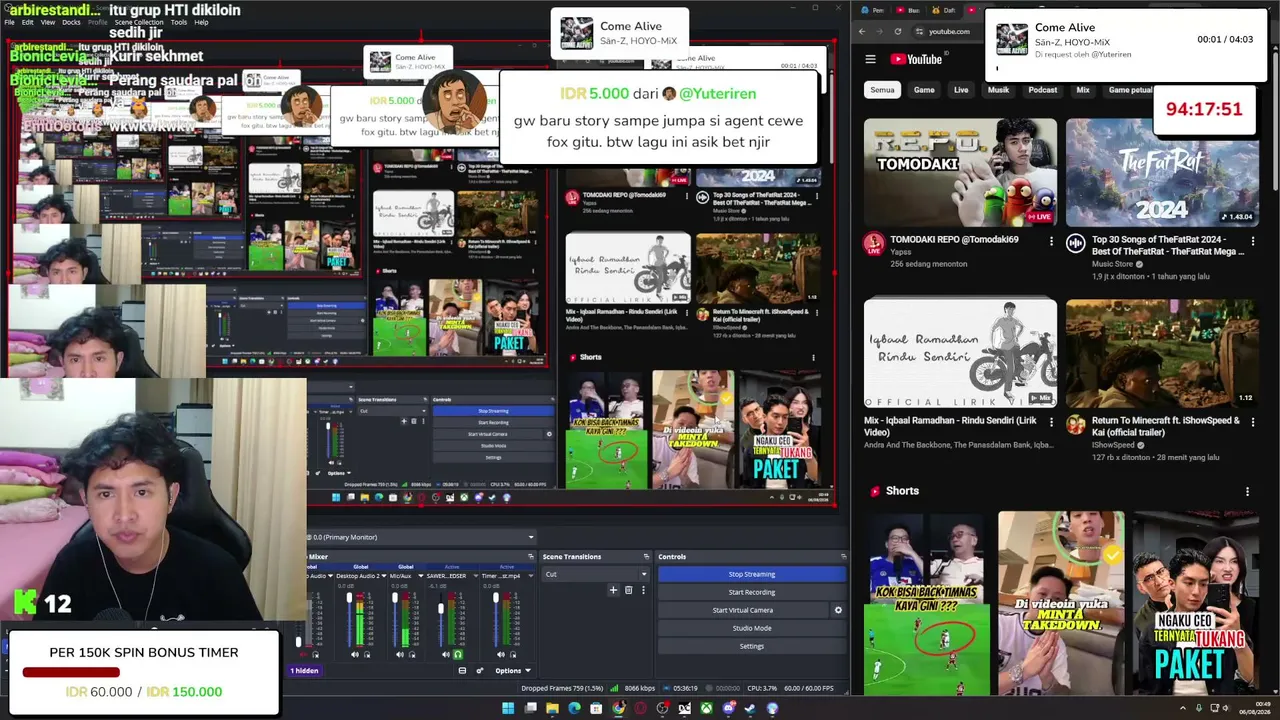Disable green headphone monitoring on SAWER channel

point(458,655)
